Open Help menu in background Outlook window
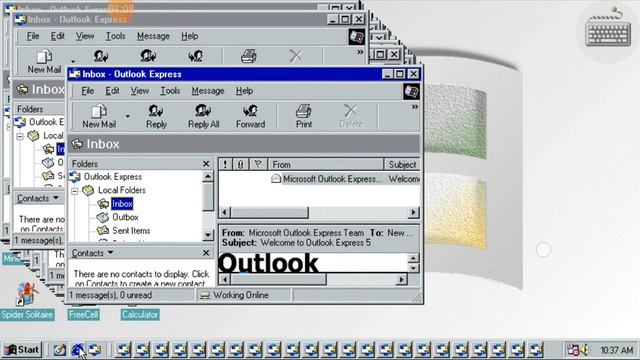The height and width of the screenshot is (360, 640). (x=189, y=36)
